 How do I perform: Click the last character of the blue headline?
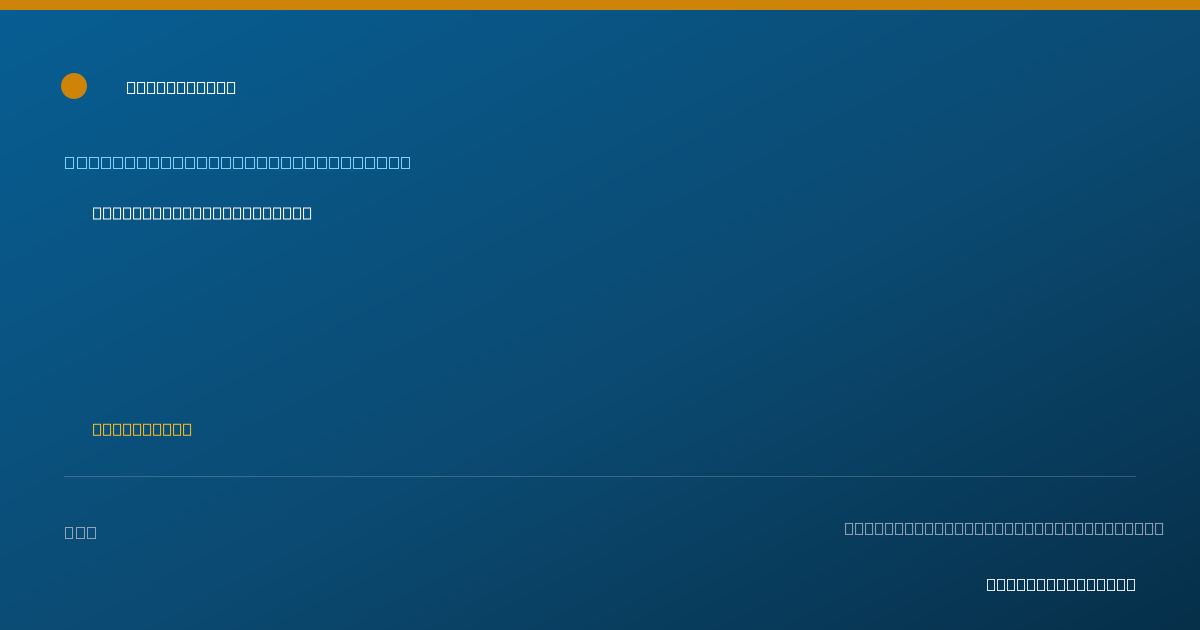coord(405,162)
